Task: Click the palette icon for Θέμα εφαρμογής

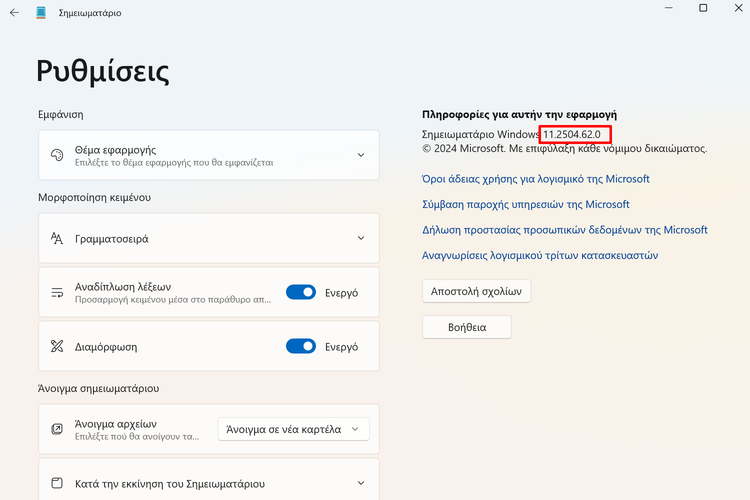Action: point(57,155)
